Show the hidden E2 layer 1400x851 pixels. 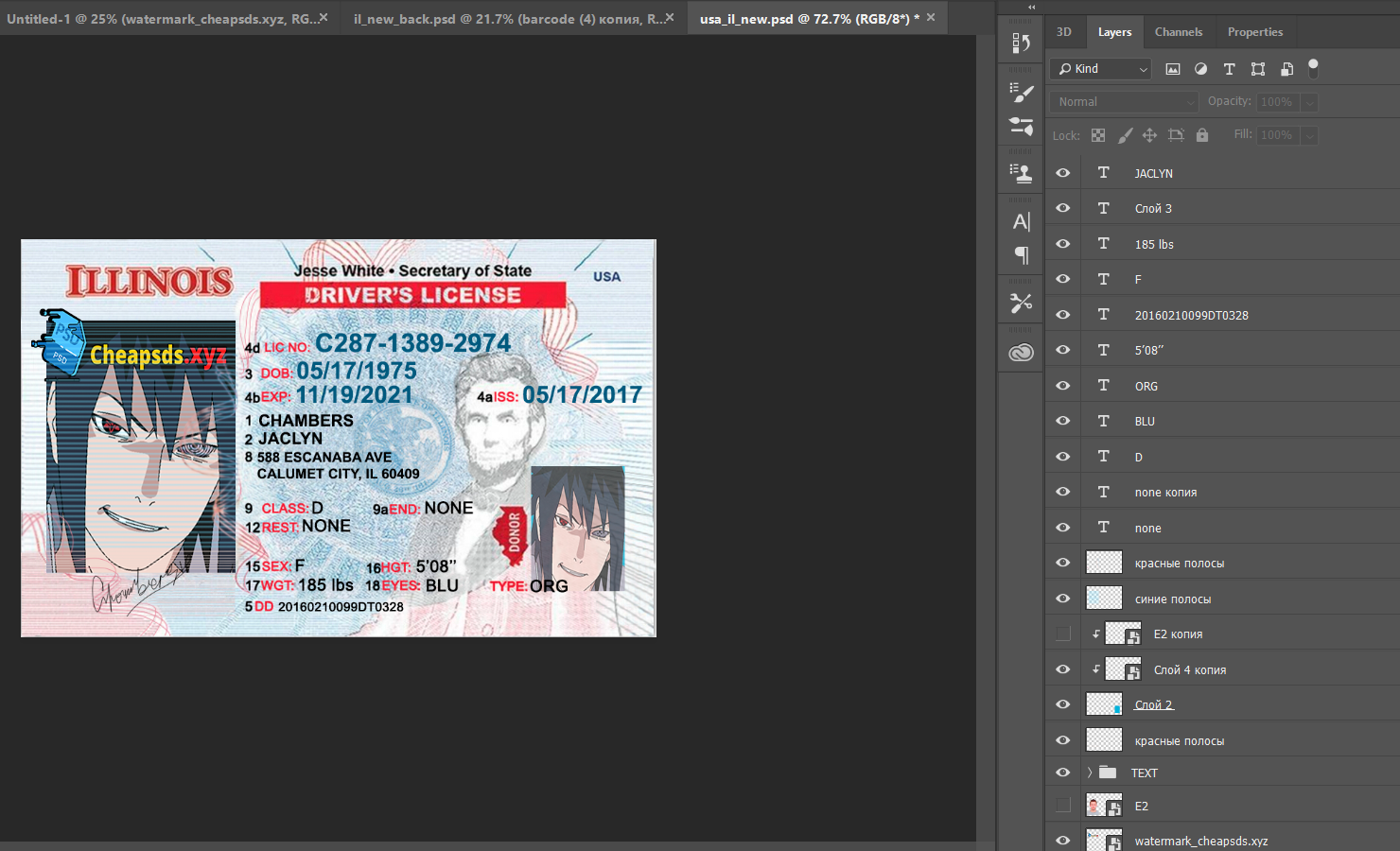click(x=1063, y=806)
